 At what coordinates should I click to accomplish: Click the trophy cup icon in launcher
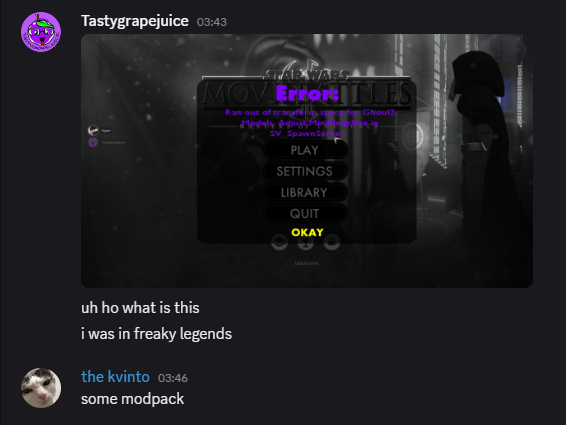tap(305, 242)
